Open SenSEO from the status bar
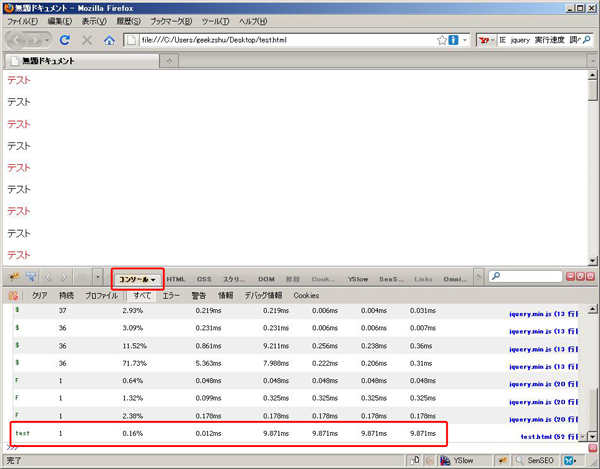The height and width of the screenshot is (469, 600). click(535, 460)
